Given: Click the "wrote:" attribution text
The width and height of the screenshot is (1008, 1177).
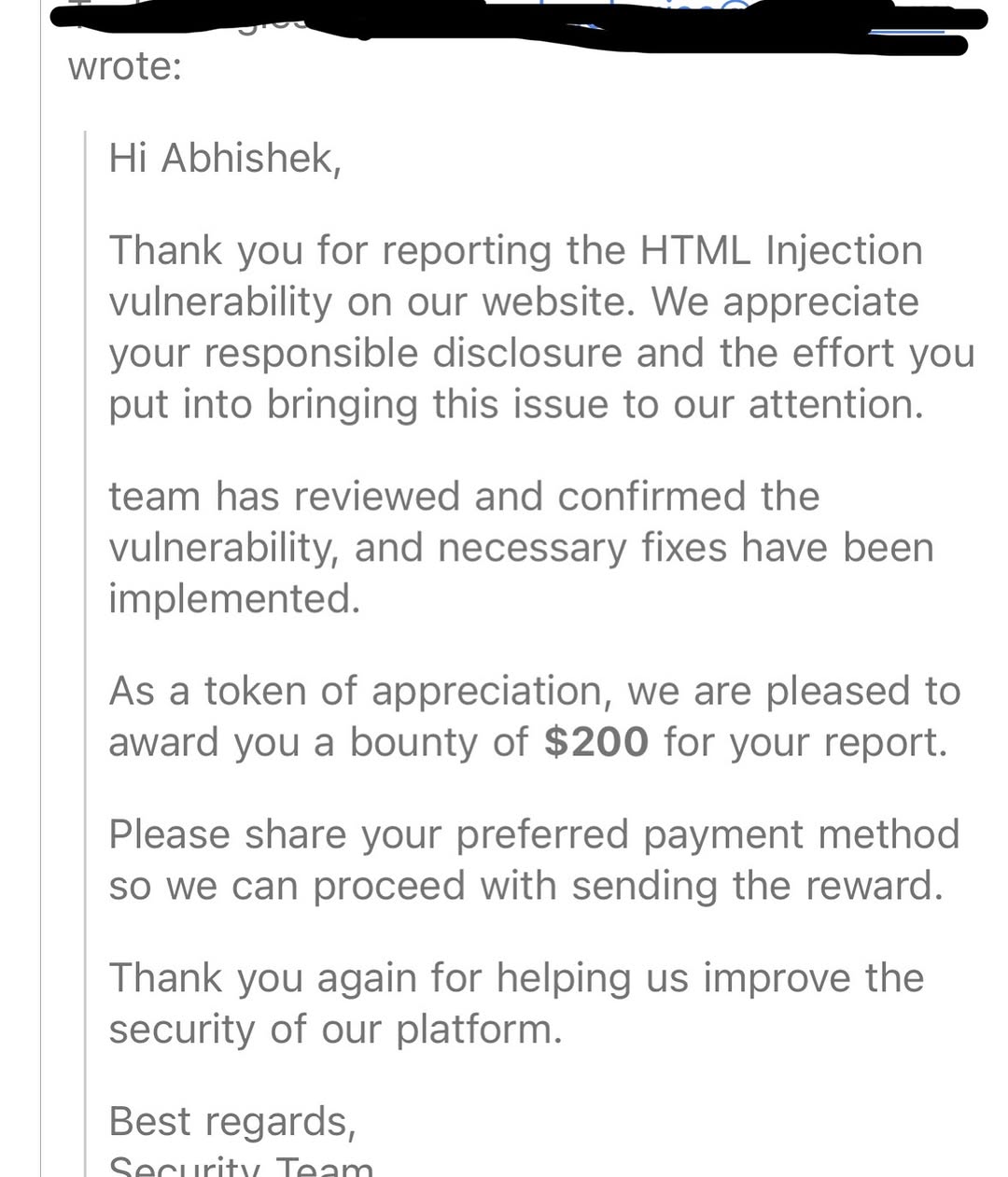Looking at the screenshot, I should pyautogui.click(x=124, y=66).
